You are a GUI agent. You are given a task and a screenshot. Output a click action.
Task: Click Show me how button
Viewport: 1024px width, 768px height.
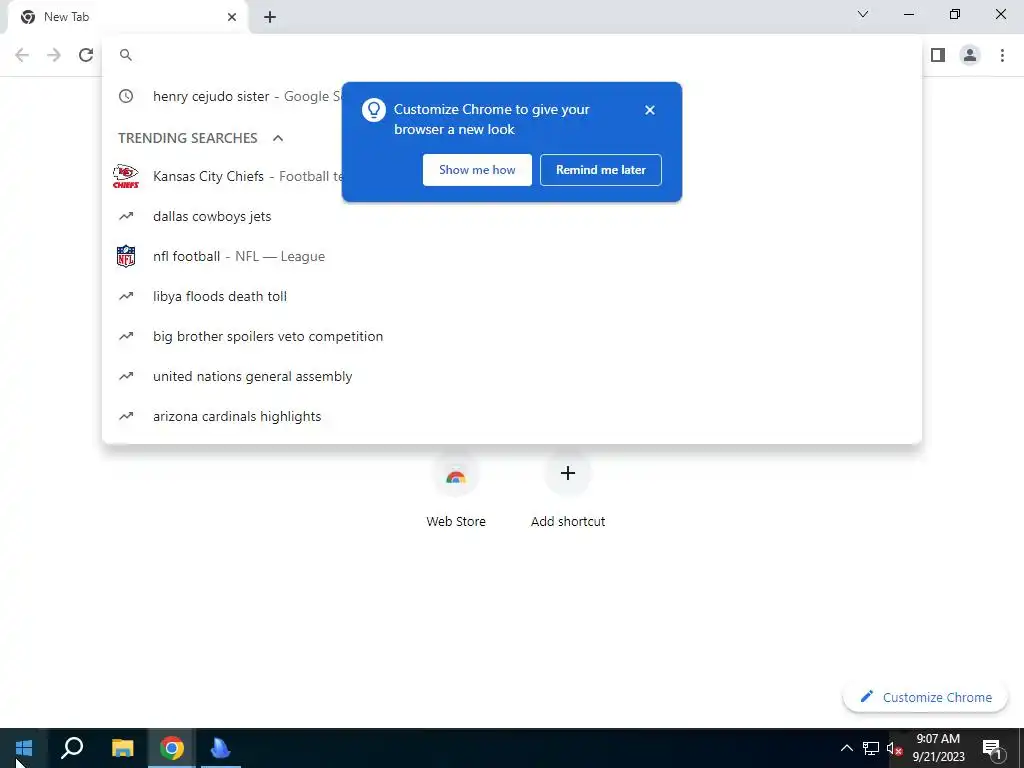477,170
